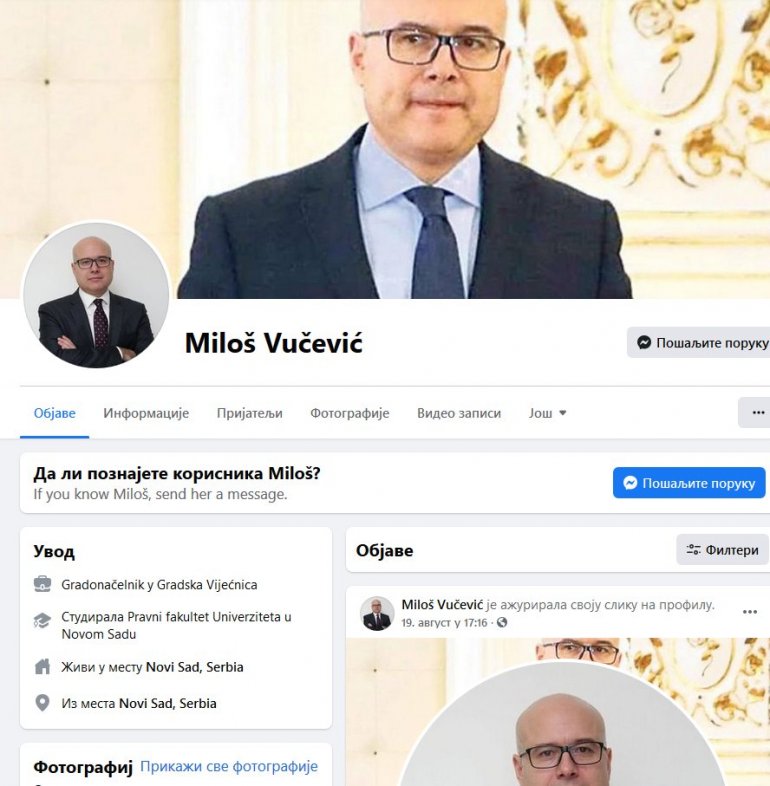Click the Messenger icon in the blue message button

pos(630,483)
